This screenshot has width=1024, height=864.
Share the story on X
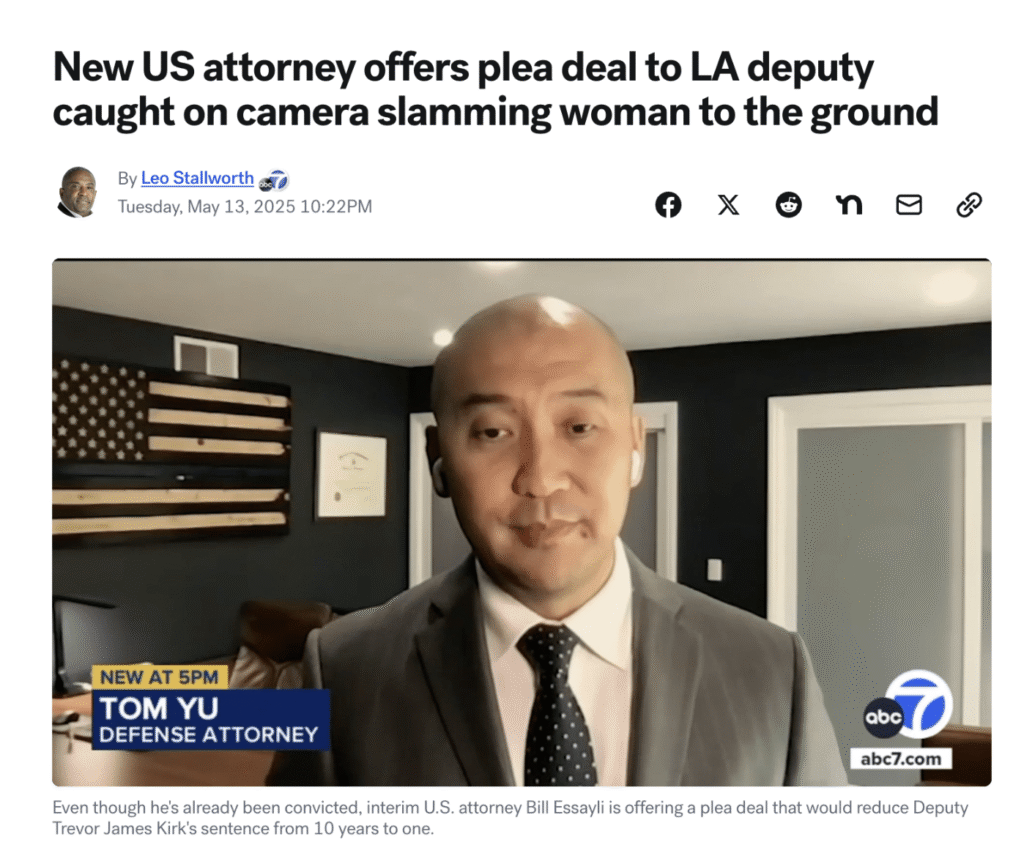(x=728, y=205)
